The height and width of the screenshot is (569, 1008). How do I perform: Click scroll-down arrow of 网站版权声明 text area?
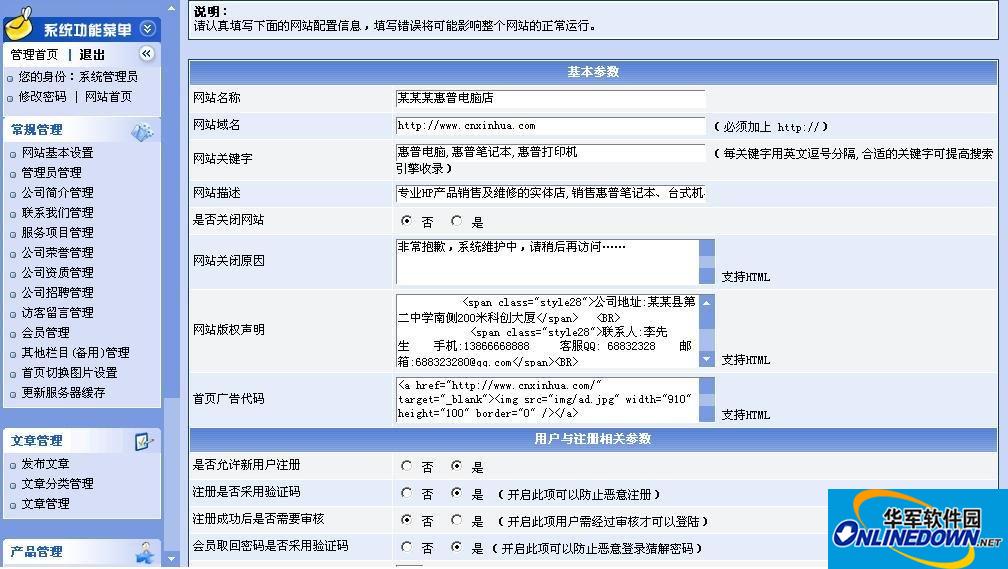[x=706, y=359]
